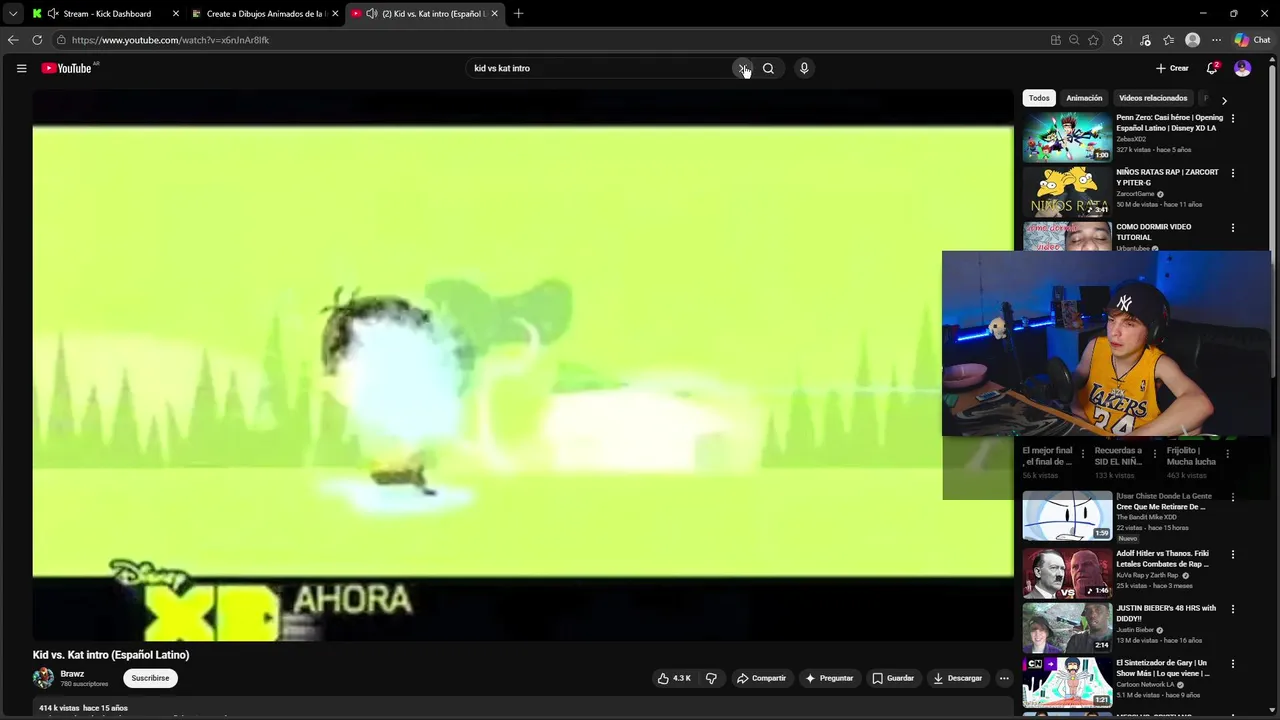Open browser tab actions dropdown

(13, 14)
